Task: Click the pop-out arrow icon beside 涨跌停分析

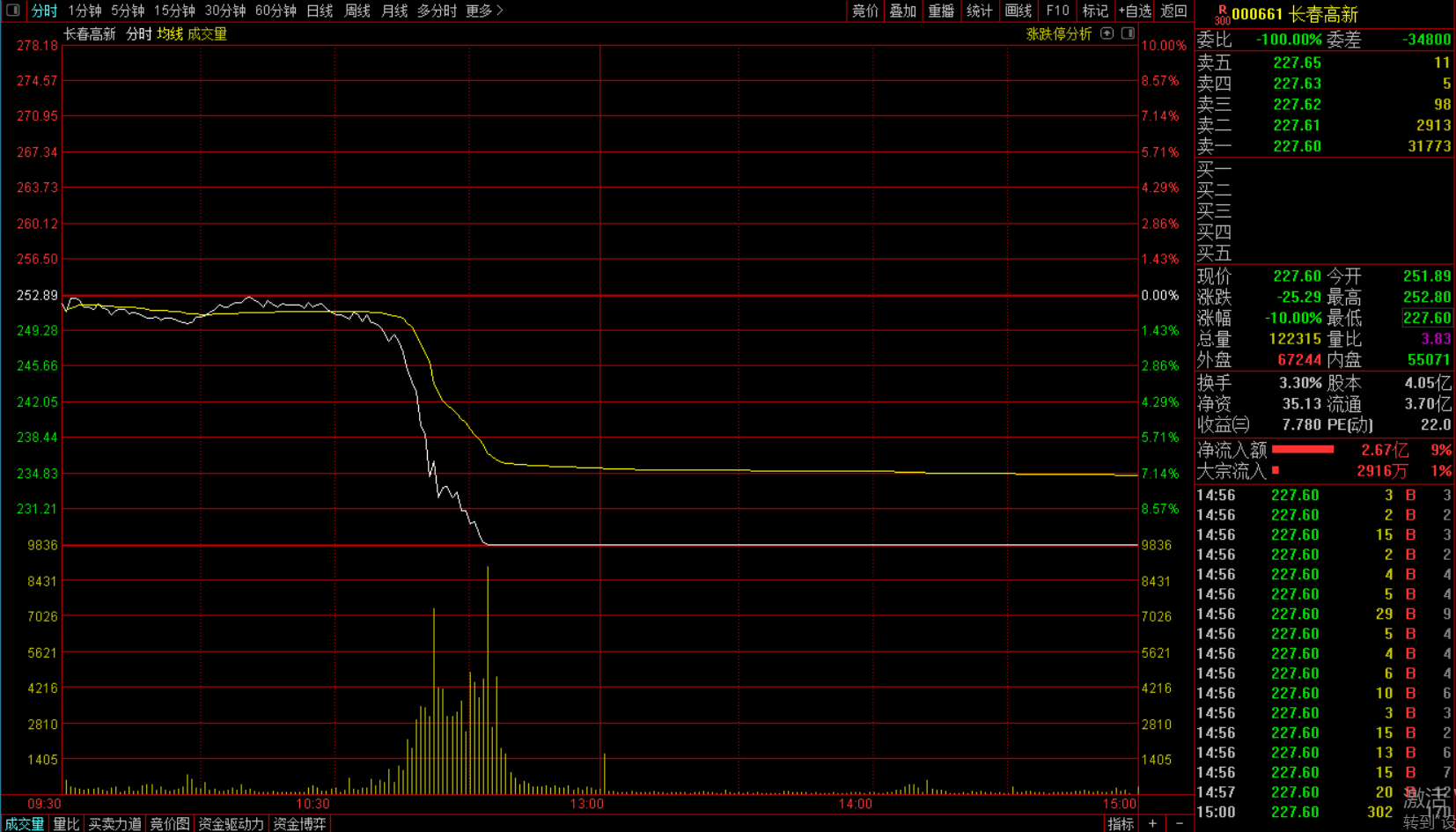Action: (x=1107, y=33)
